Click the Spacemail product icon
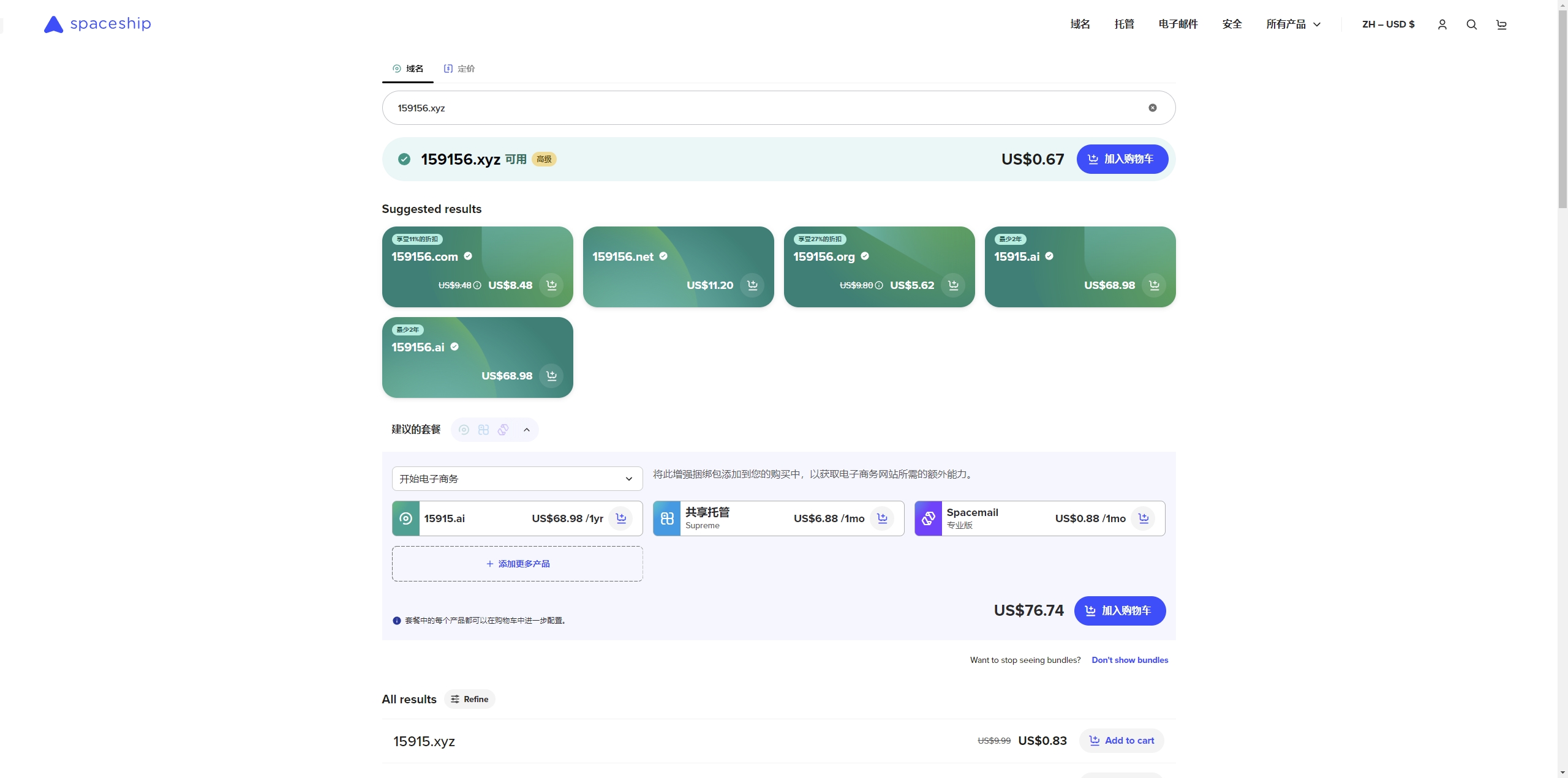The image size is (1568, 778). pyautogui.click(x=929, y=518)
